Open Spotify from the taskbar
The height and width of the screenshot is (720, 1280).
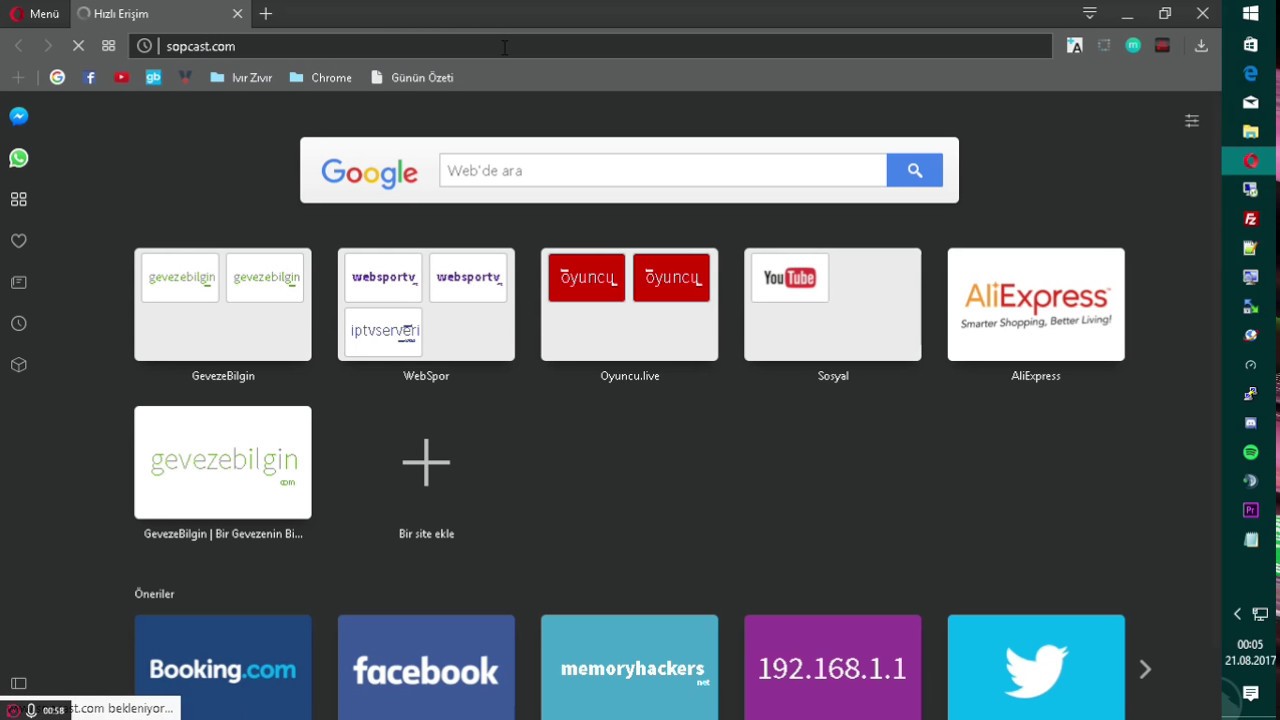1250,452
